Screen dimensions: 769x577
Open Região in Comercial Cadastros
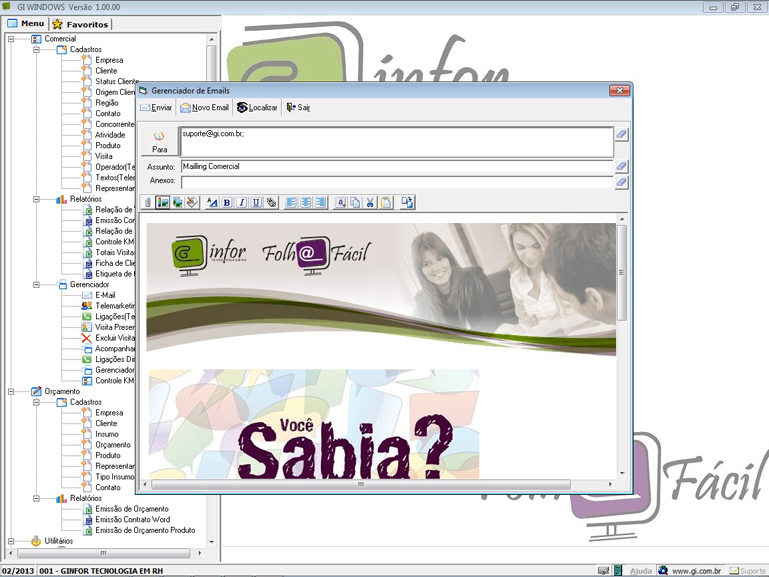(107, 103)
